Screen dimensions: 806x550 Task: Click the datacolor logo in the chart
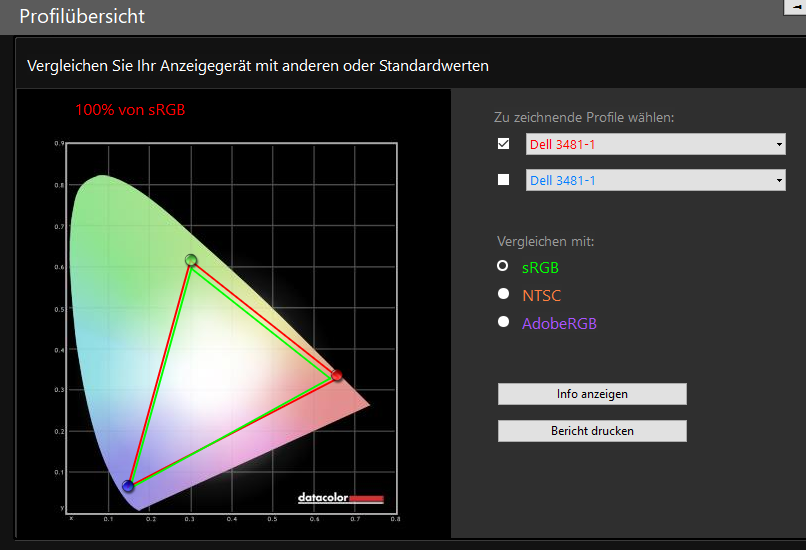341,498
